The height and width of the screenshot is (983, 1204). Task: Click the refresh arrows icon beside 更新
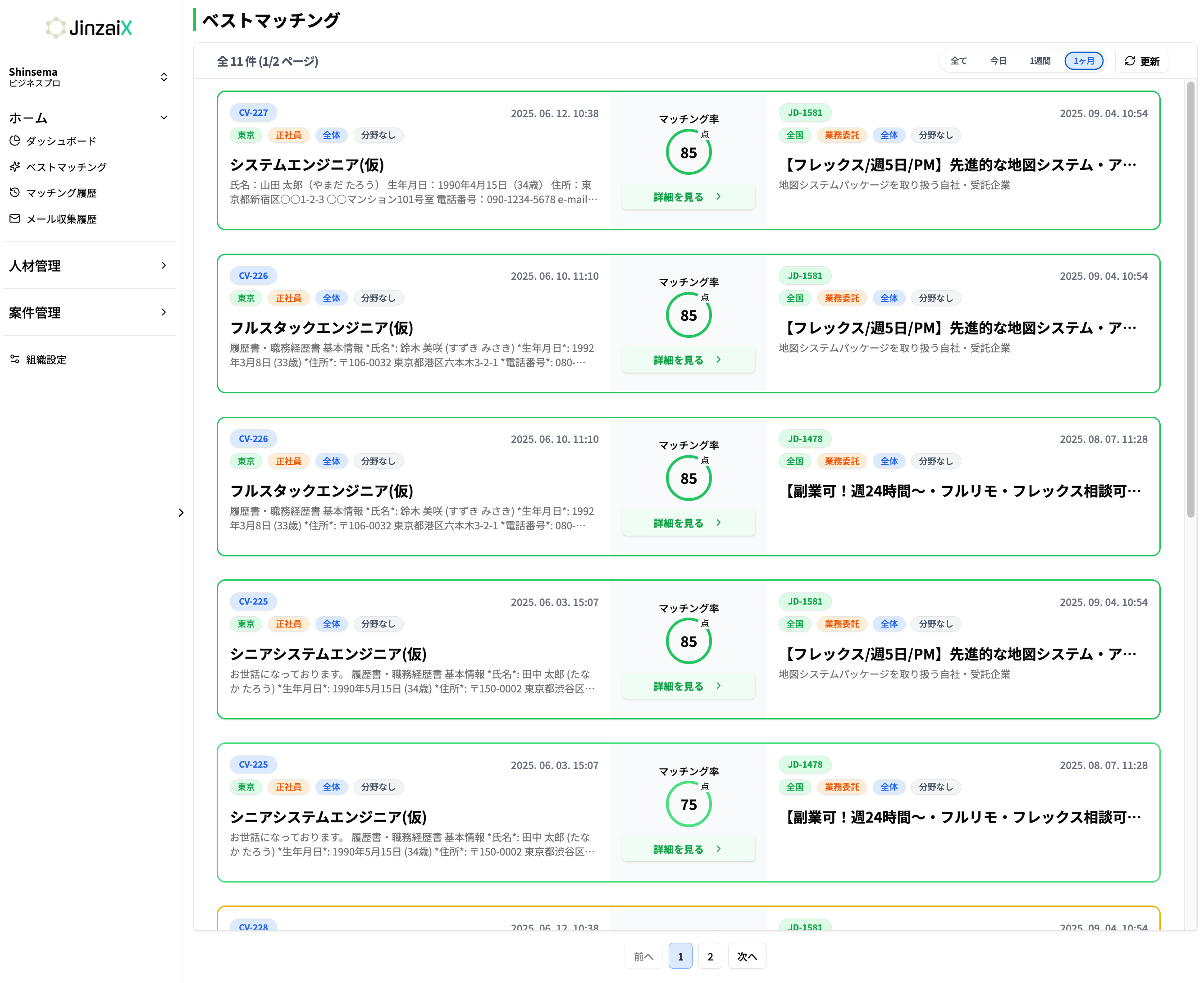1129,60
